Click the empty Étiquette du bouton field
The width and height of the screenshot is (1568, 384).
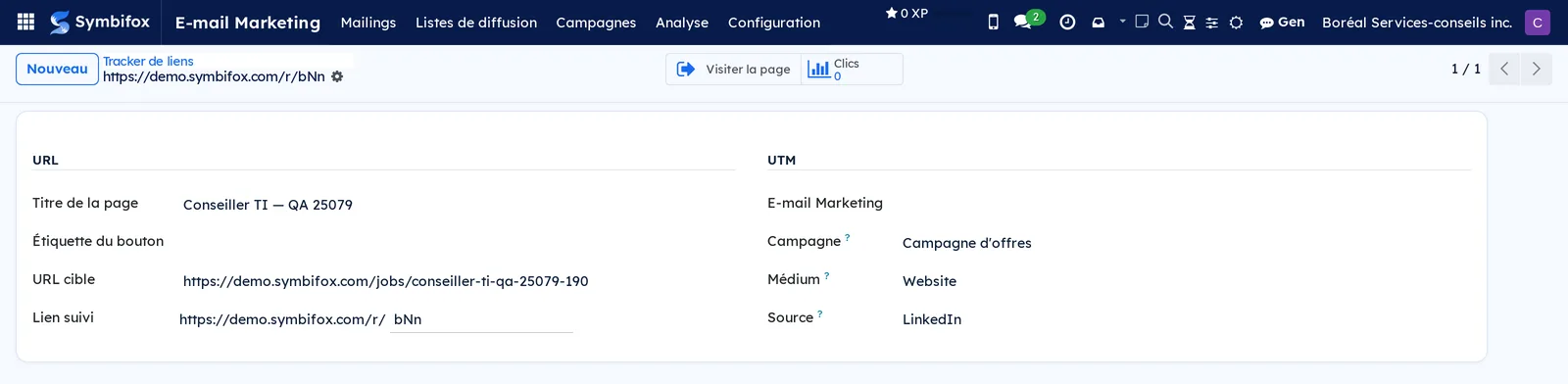pos(458,242)
